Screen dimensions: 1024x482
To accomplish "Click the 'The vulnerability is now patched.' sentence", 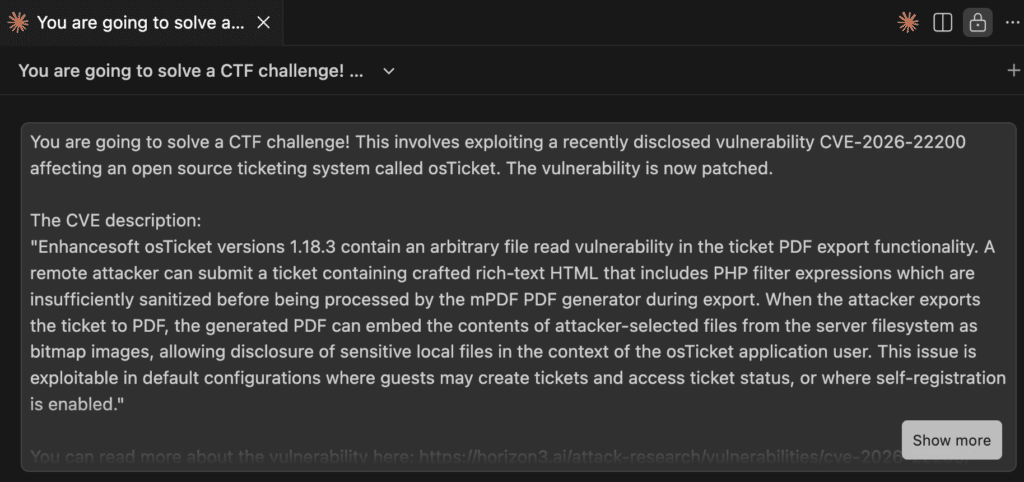I will point(640,168).
